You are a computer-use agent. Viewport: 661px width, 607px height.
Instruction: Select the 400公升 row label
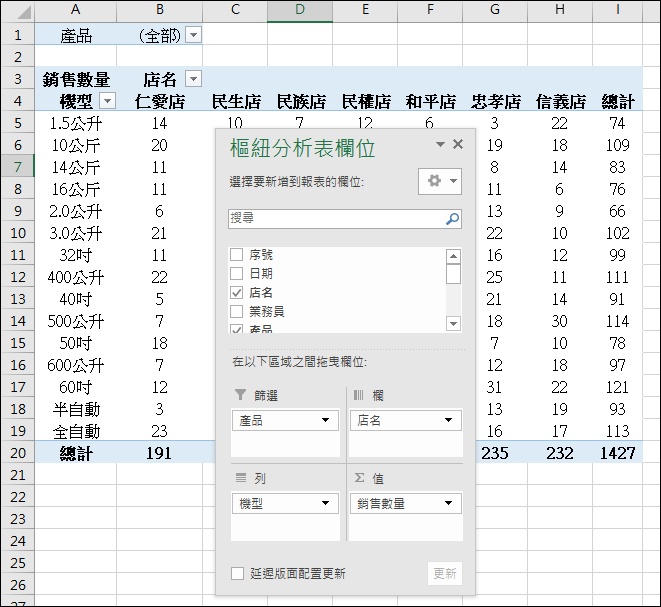75,277
